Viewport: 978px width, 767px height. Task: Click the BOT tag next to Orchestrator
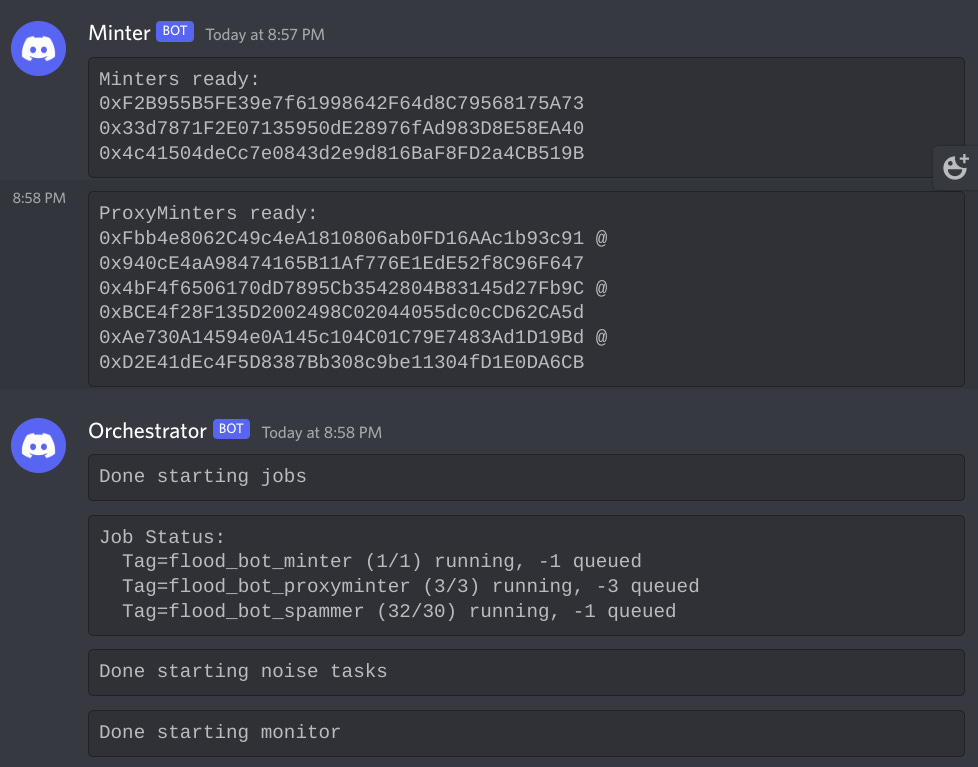[231, 429]
